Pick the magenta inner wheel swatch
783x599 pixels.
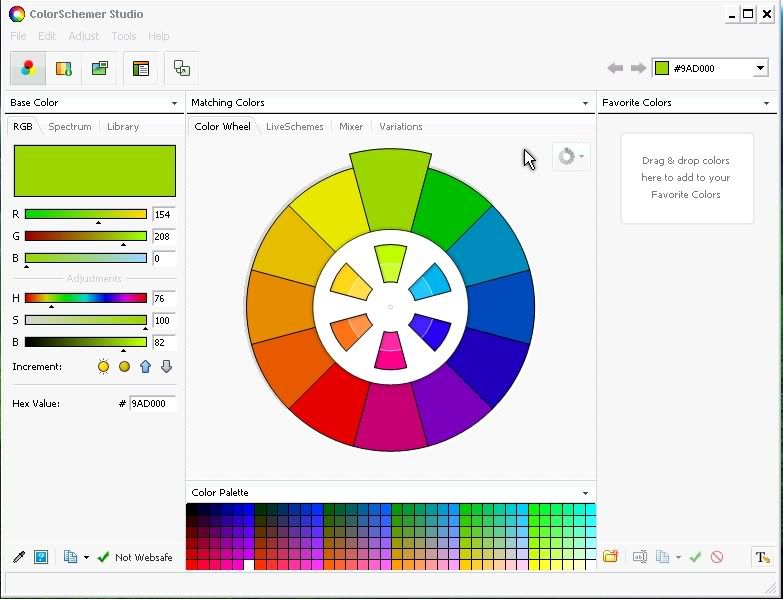tap(391, 350)
